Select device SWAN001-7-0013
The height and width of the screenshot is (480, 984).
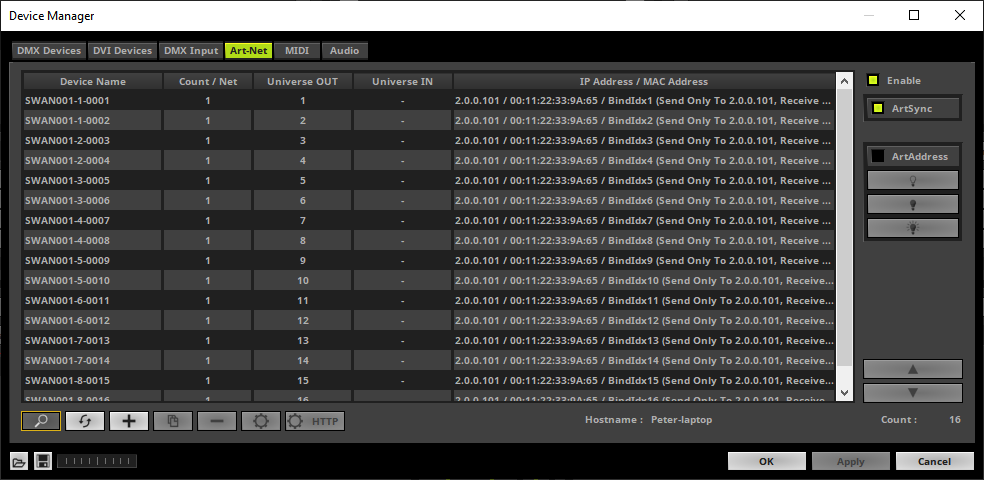pyautogui.click(x=93, y=341)
